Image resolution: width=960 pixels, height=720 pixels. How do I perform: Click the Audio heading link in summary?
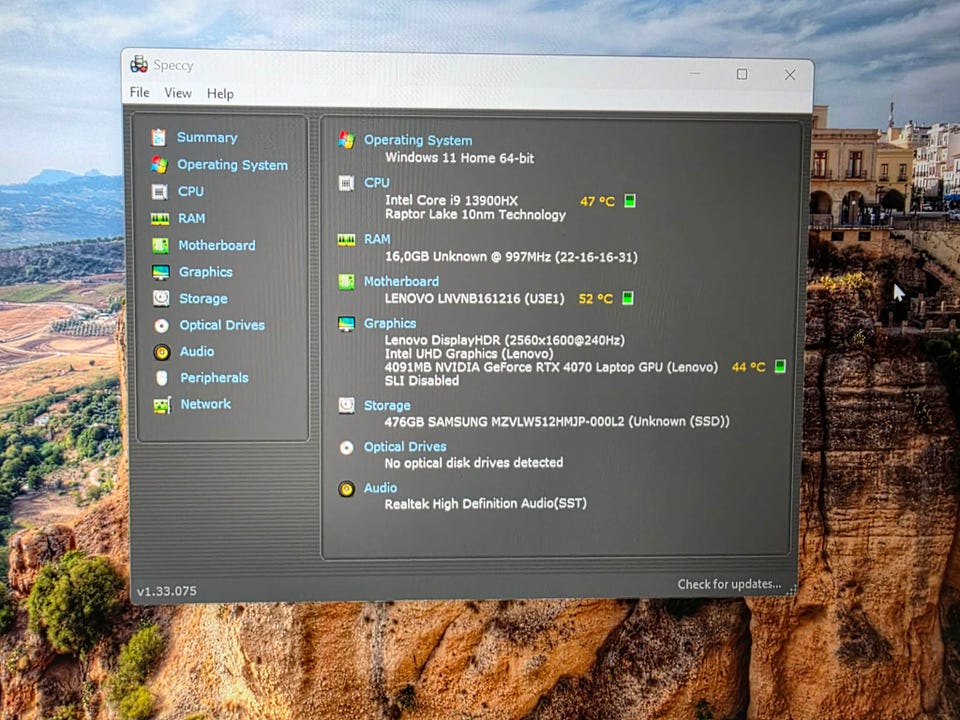coord(380,488)
